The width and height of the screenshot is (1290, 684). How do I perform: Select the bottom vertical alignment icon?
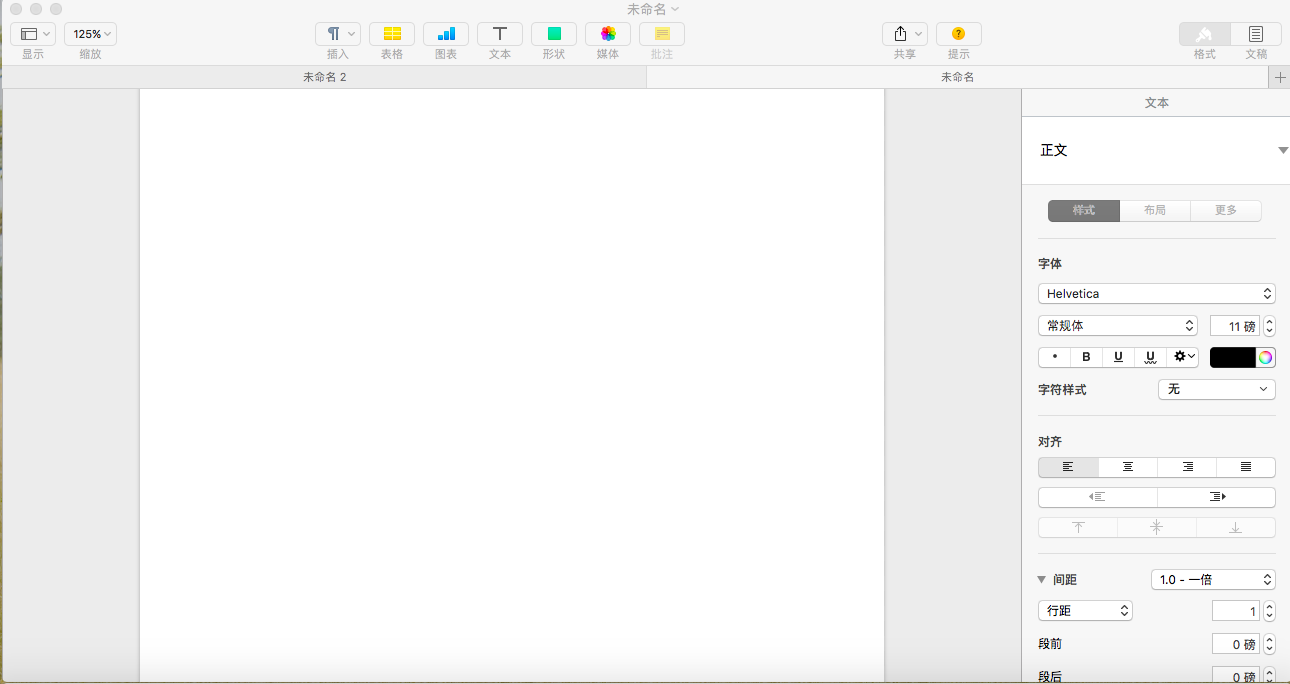click(x=1236, y=527)
